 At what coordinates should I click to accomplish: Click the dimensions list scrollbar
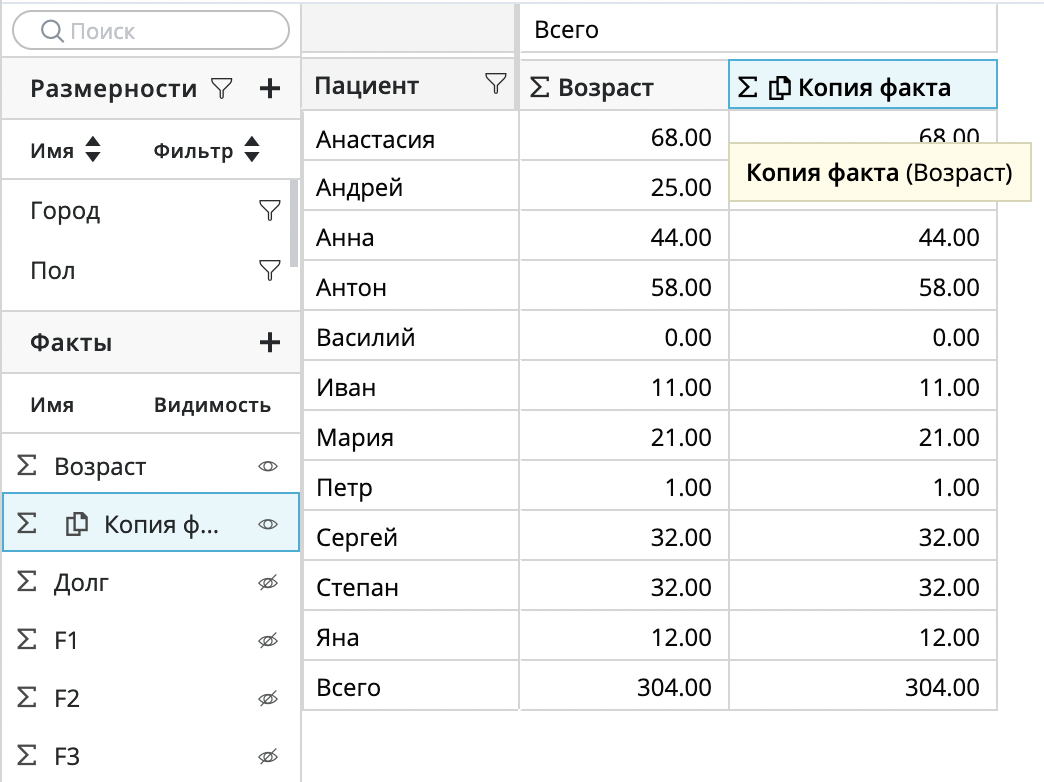point(294,220)
